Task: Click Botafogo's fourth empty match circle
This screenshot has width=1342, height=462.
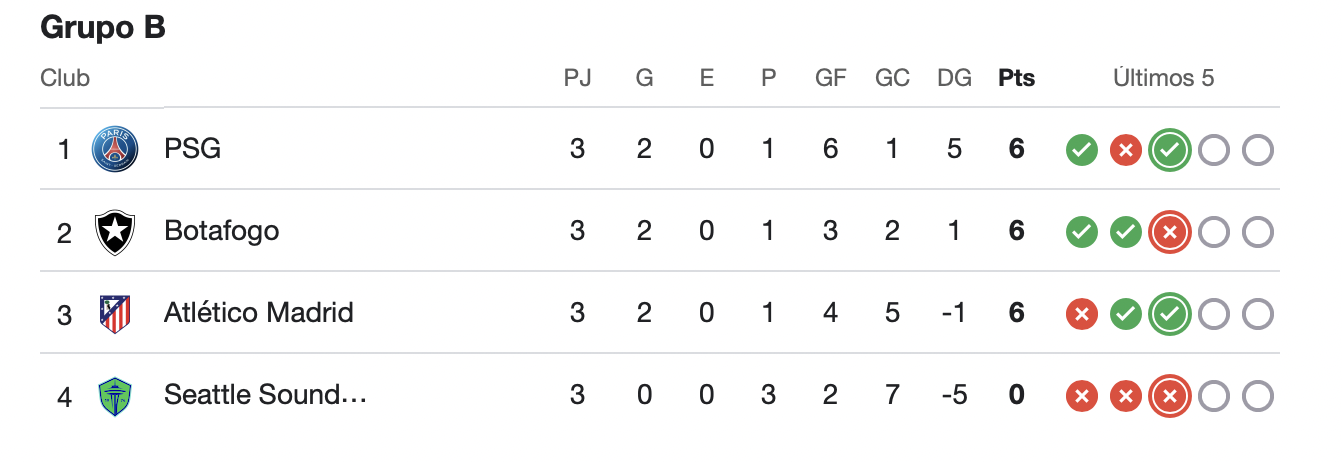Action: click(1213, 233)
